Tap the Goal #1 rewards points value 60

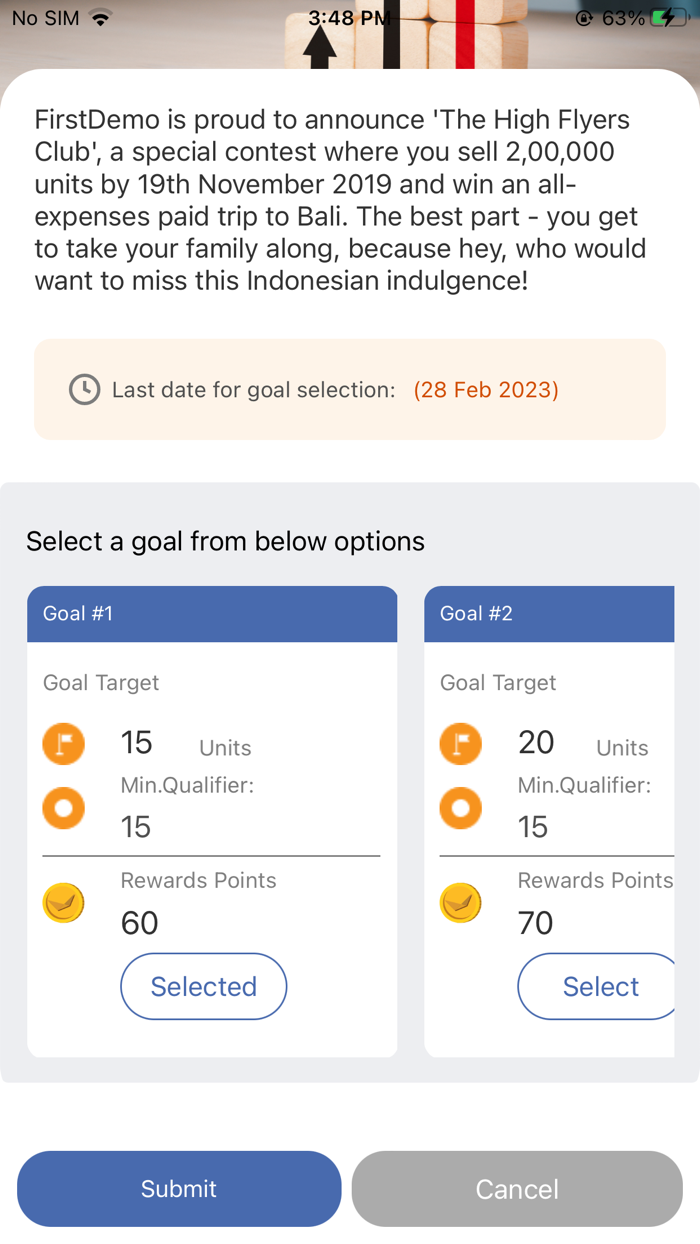point(140,923)
